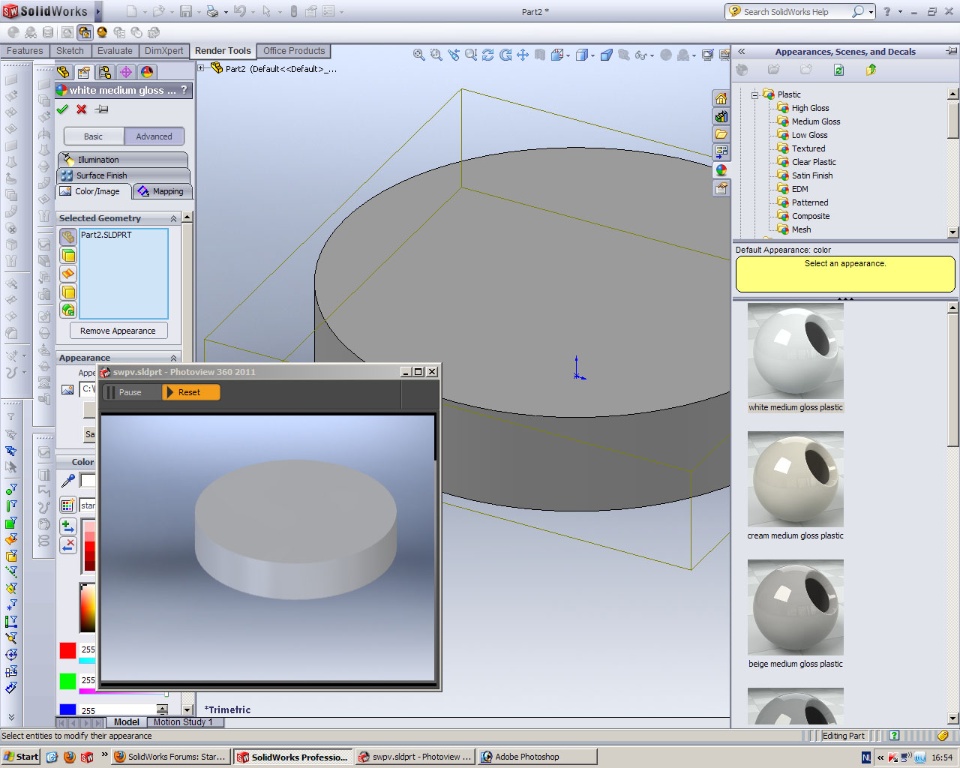The image size is (960, 768).
Task: Open the Surface Finish tab
Action: [x=123, y=175]
